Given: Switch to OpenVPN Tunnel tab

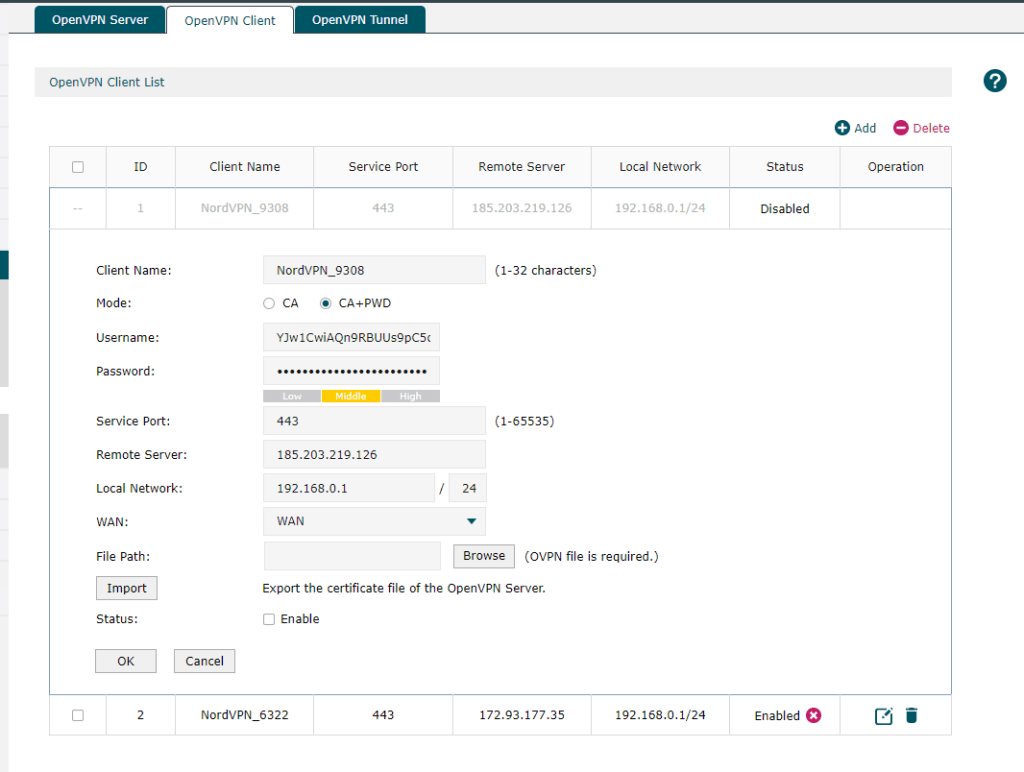Looking at the screenshot, I should (x=360, y=20).
